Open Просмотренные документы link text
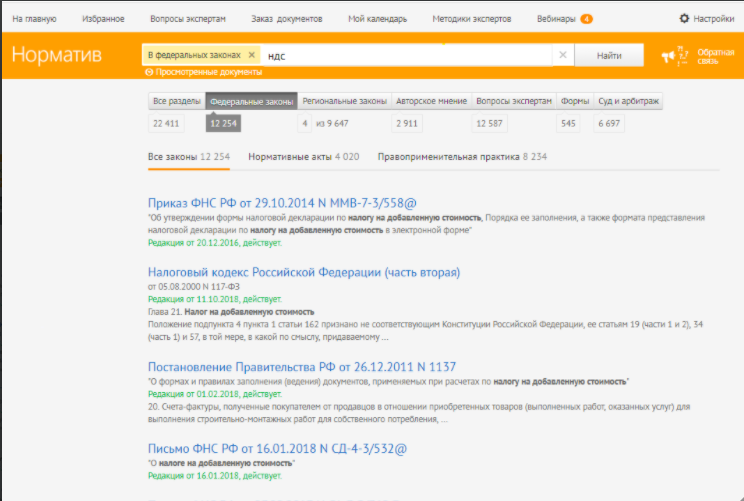The height and width of the screenshot is (501, 744). click(x=209, y=72)
